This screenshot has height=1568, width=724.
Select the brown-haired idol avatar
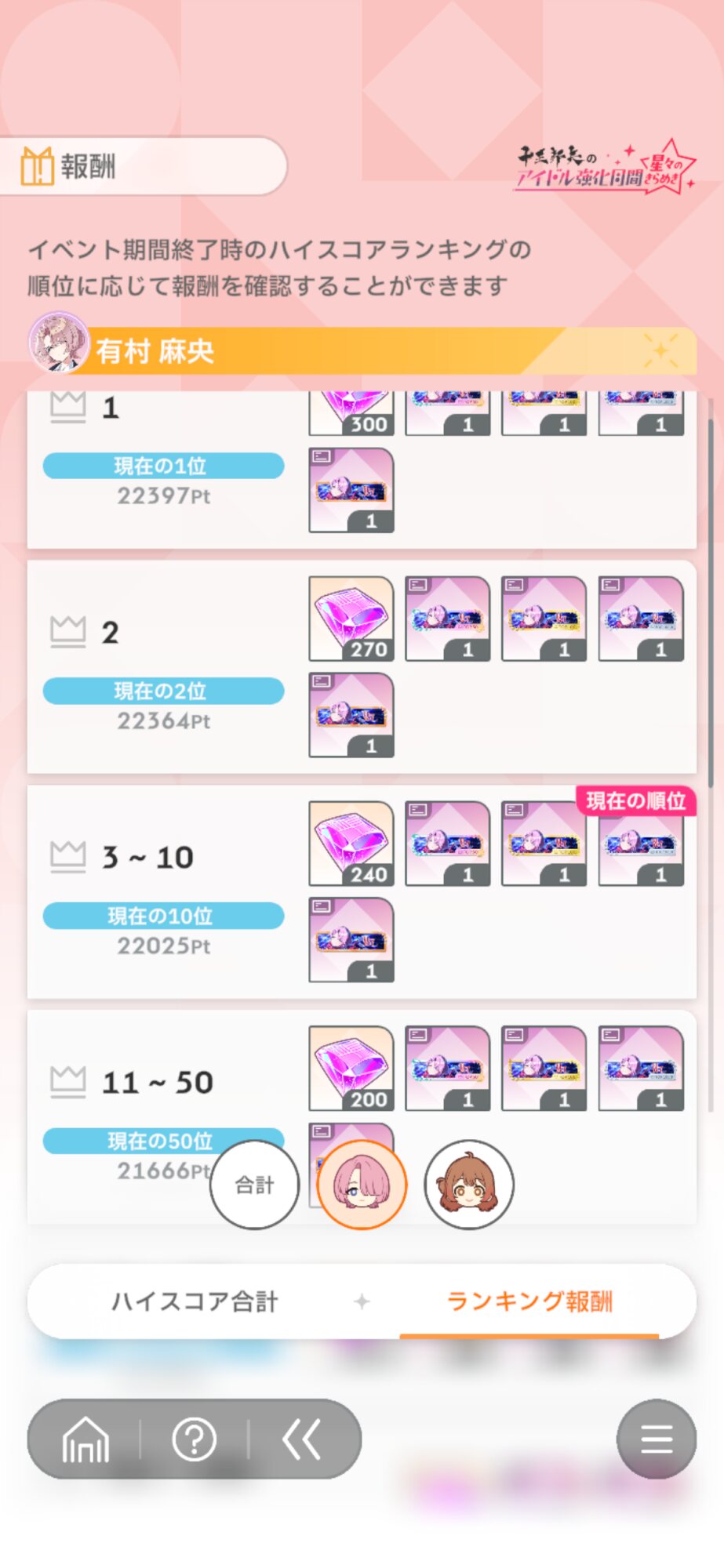pos(469,1185)
